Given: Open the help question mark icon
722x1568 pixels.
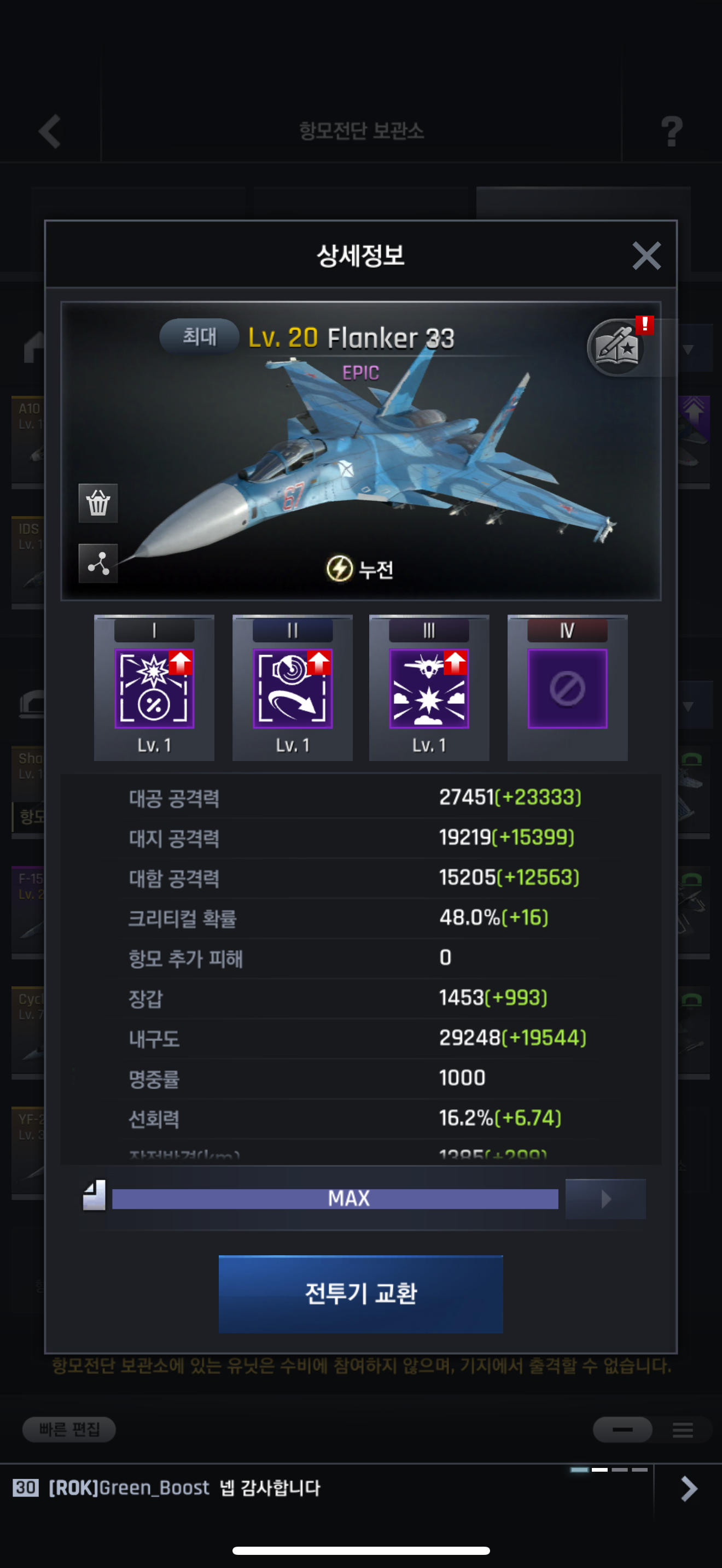Looking at the screenshot, I should (672, 131).
